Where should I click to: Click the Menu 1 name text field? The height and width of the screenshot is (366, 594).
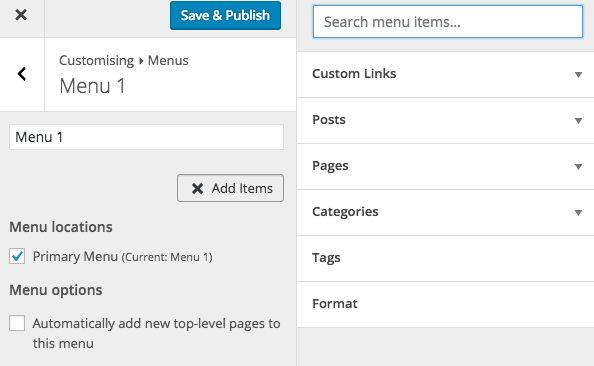point(146,137)
